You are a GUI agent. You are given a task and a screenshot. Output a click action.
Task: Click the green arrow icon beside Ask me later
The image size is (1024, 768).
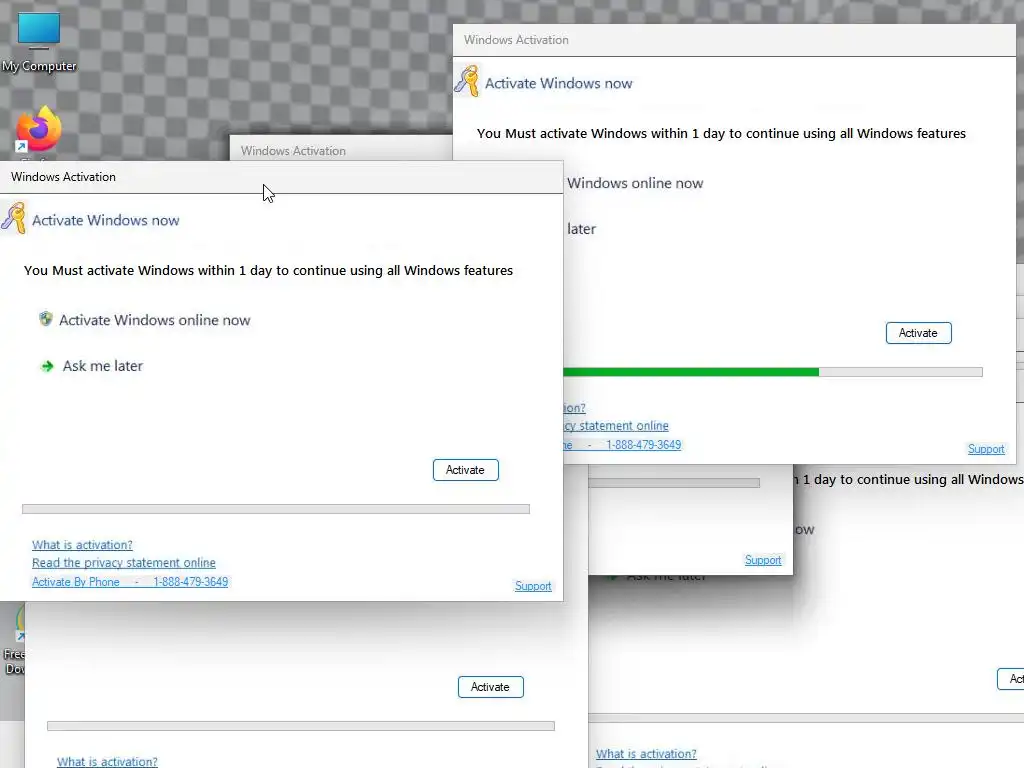[47, 366]
